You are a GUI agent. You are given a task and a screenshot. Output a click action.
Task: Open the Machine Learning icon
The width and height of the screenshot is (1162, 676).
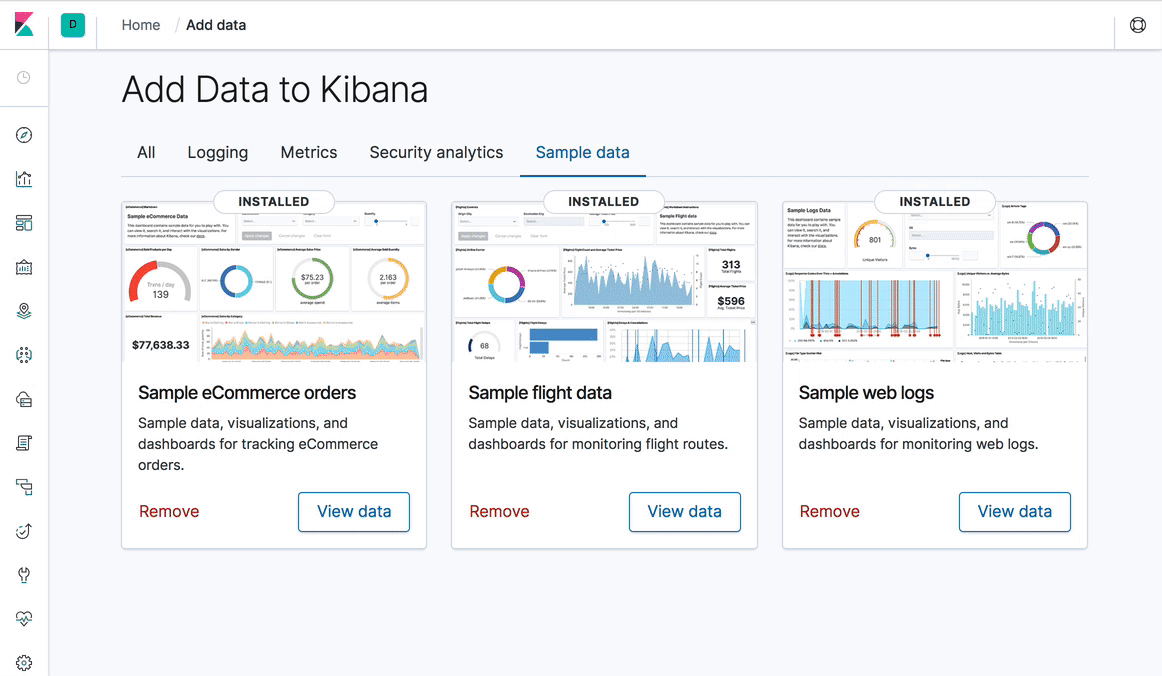pyautogui.click(x=24, y=354)
